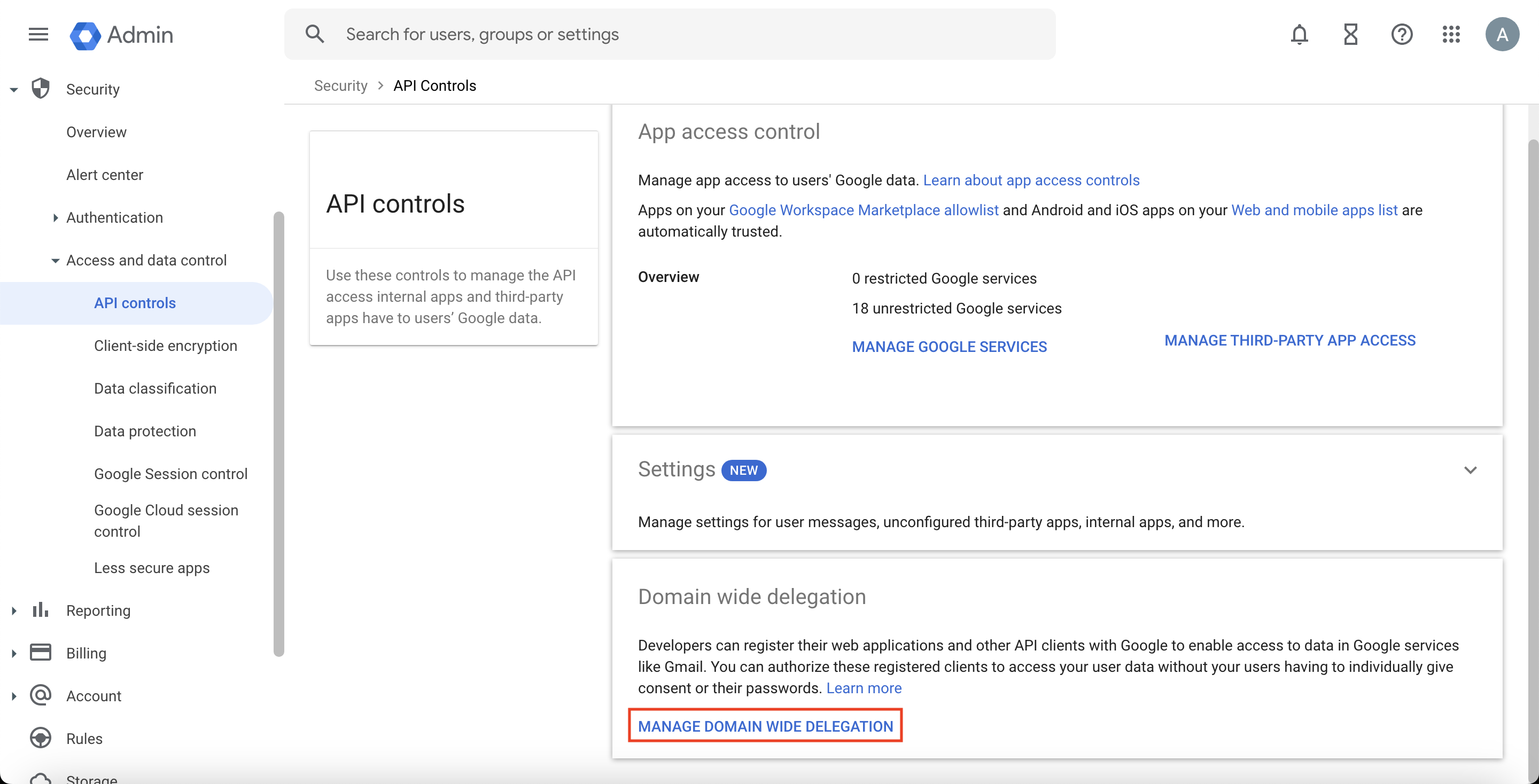Open the notifications bell
1539x784 pixels.
click(1299, 34)
